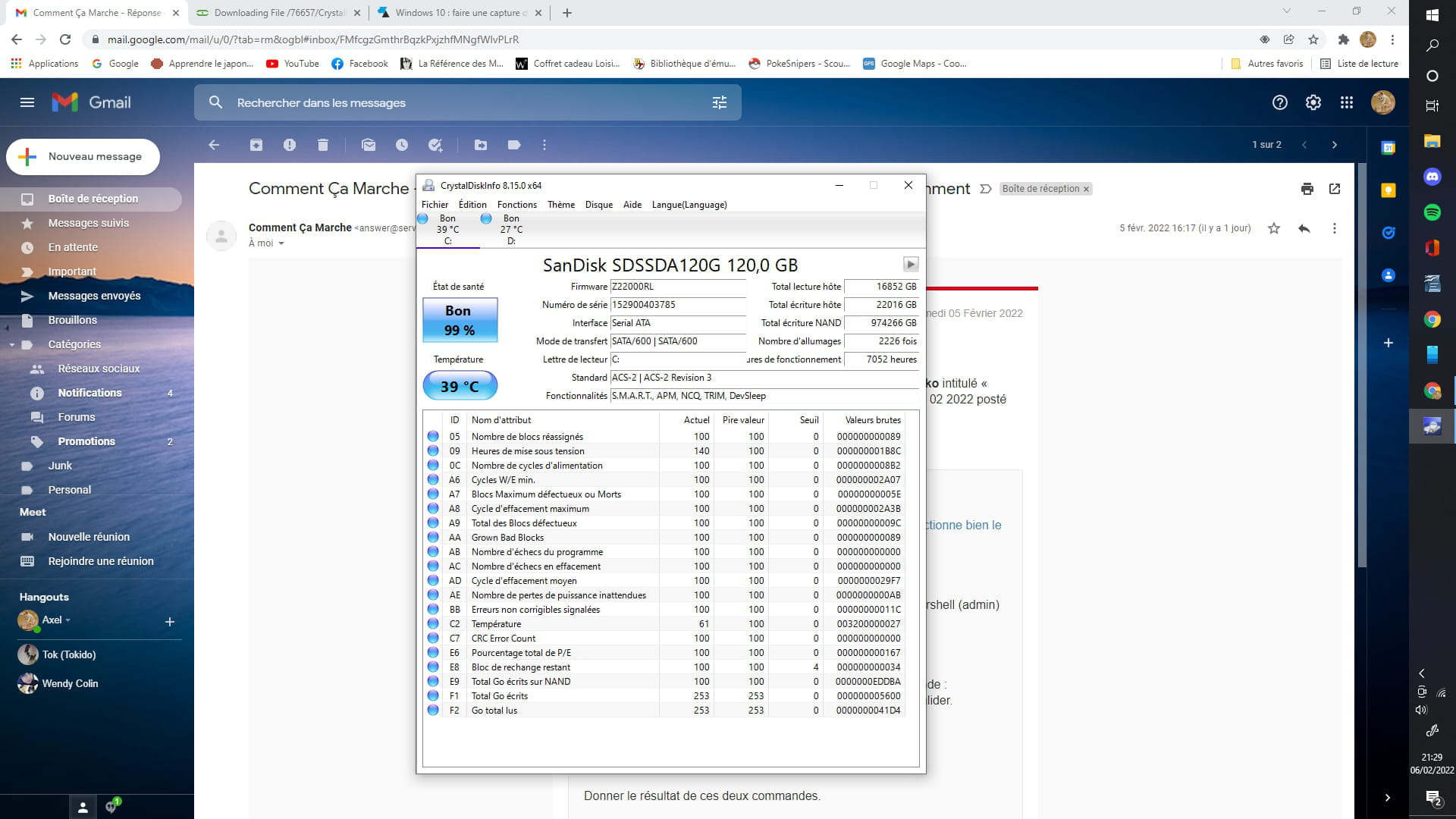Open Thème menu in CrystalDiskInfo
1456x819 pixels.
(x=561, y=205)
